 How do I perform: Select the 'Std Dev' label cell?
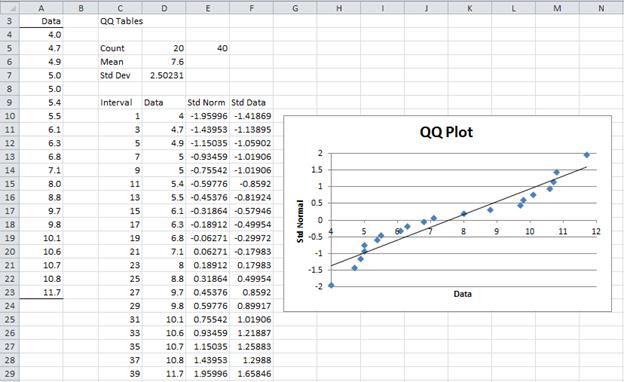tap(120, 75)
